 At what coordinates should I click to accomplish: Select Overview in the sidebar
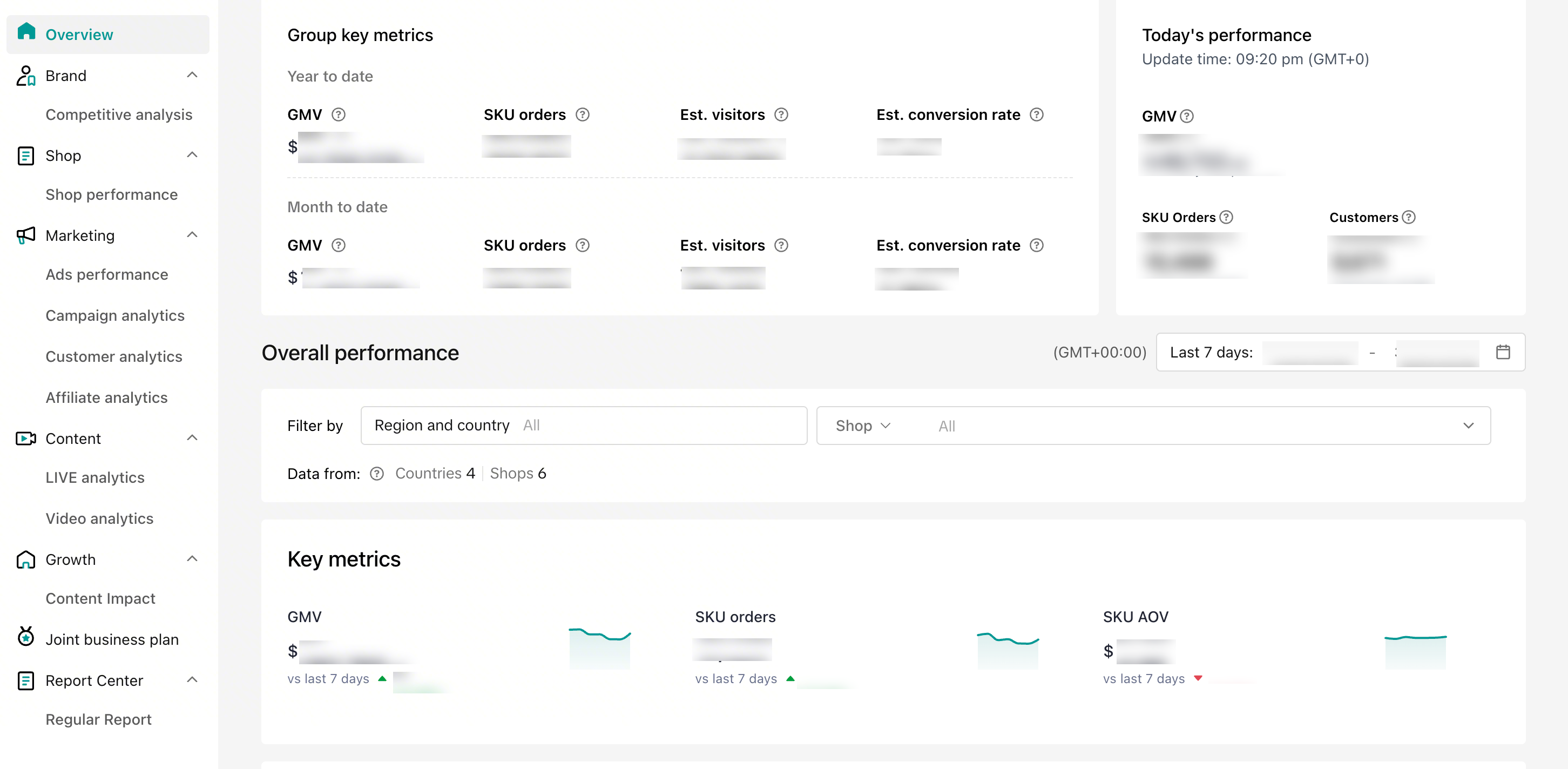[79, 35]
